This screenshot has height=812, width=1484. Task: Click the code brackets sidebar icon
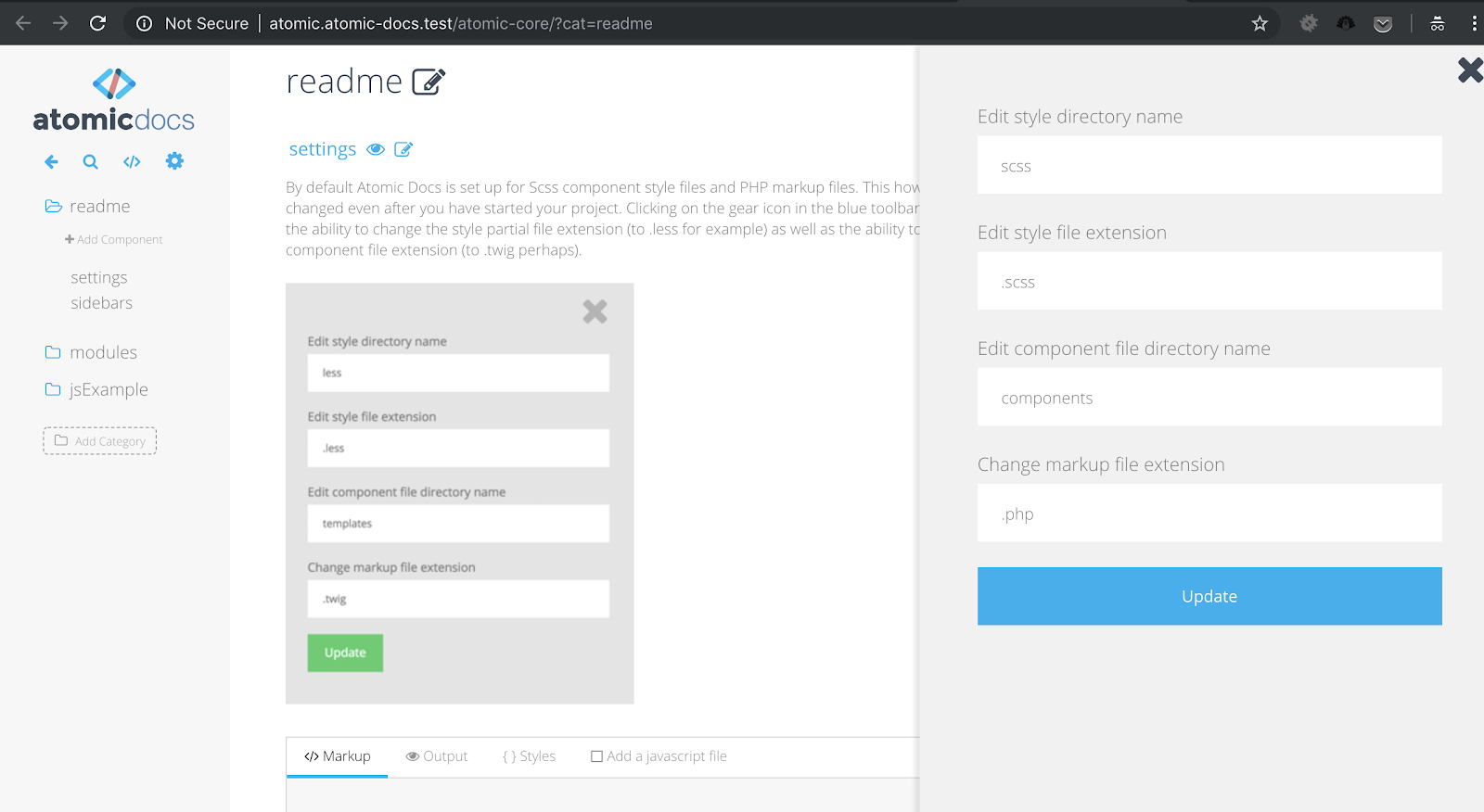132,162
